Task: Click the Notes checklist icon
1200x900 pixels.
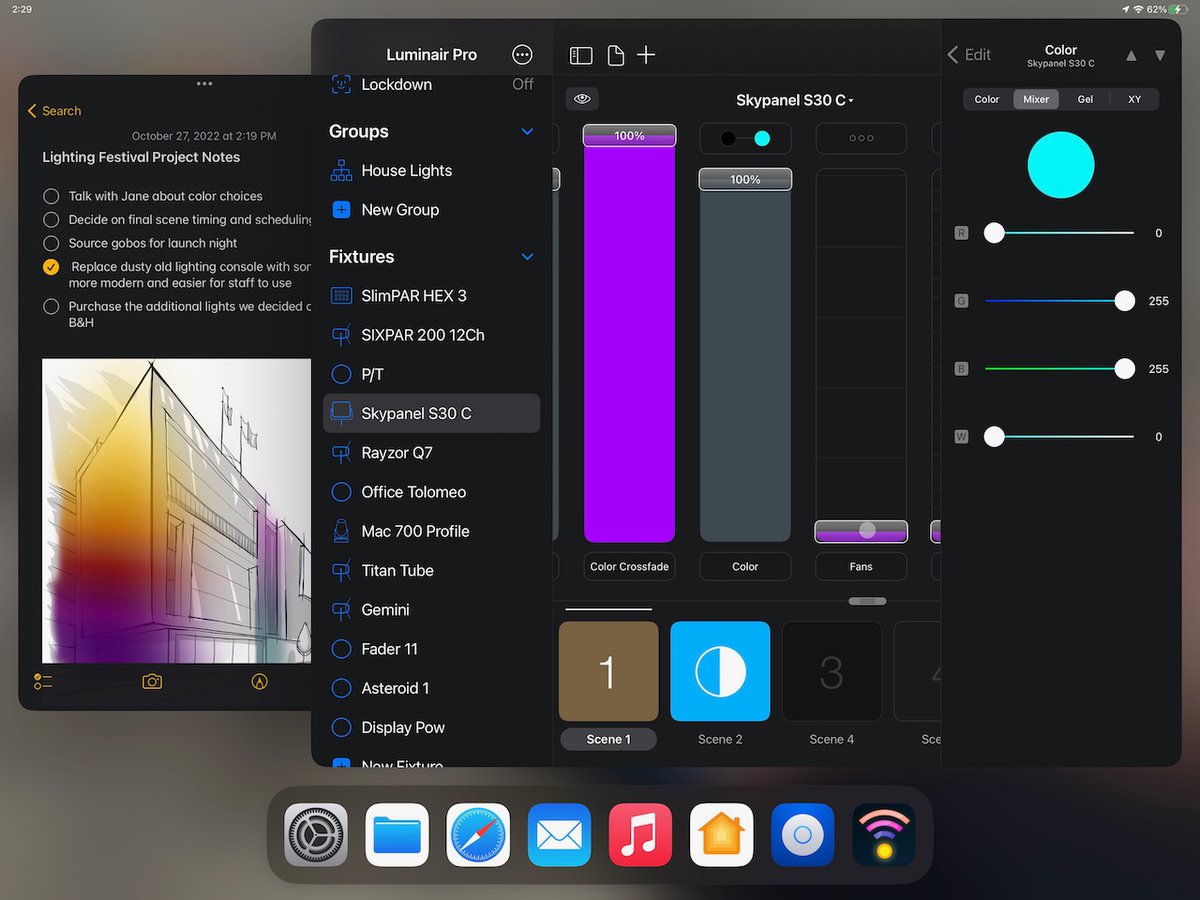Action: coord(43,681)
